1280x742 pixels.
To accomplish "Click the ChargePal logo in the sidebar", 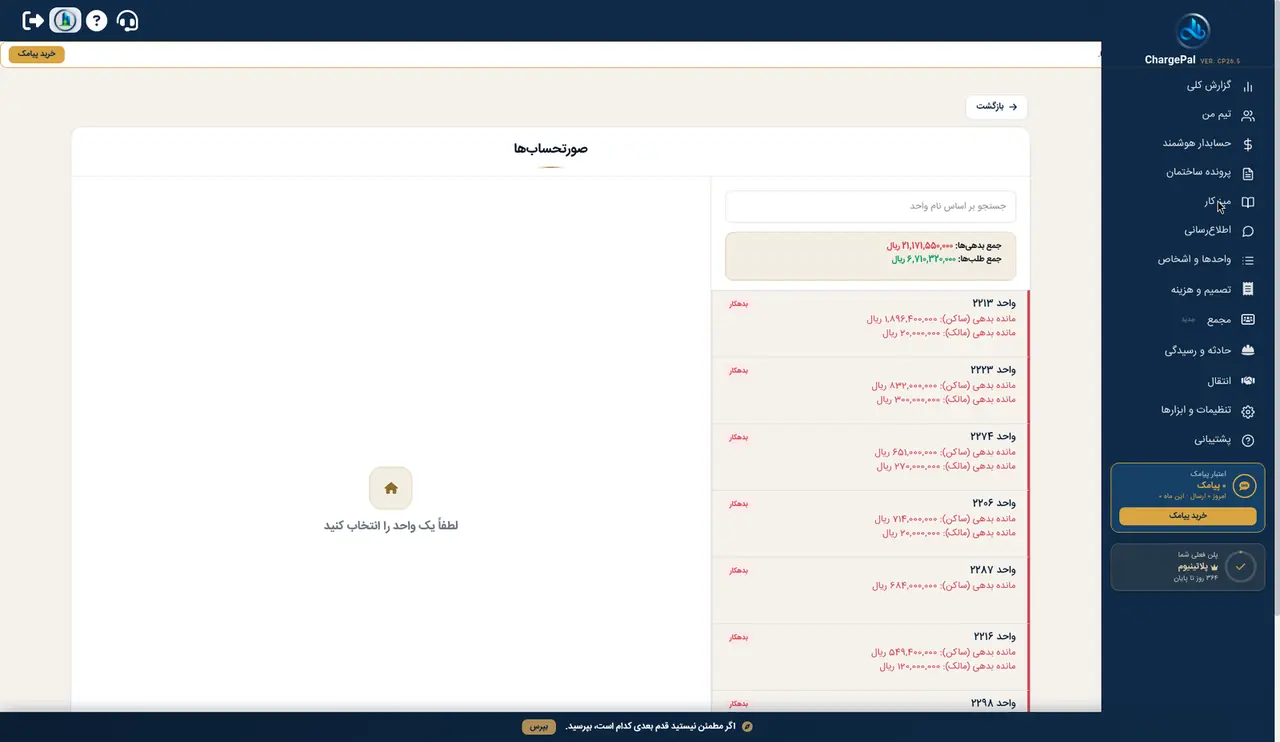I will pyautogui.click(x=1192, y=31).
